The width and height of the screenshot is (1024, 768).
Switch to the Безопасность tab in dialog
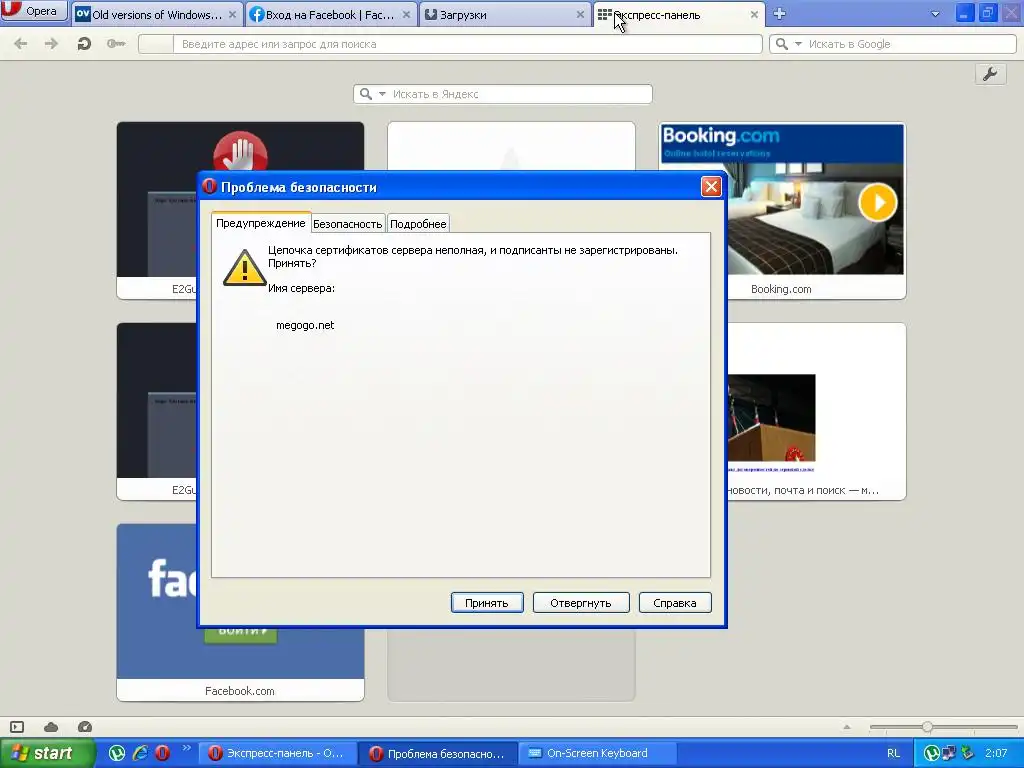[347, 223]
